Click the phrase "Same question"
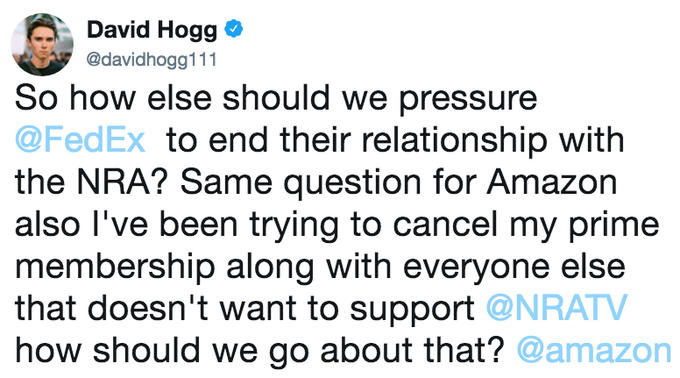This screenshot has height=378, width=680. 301,185
